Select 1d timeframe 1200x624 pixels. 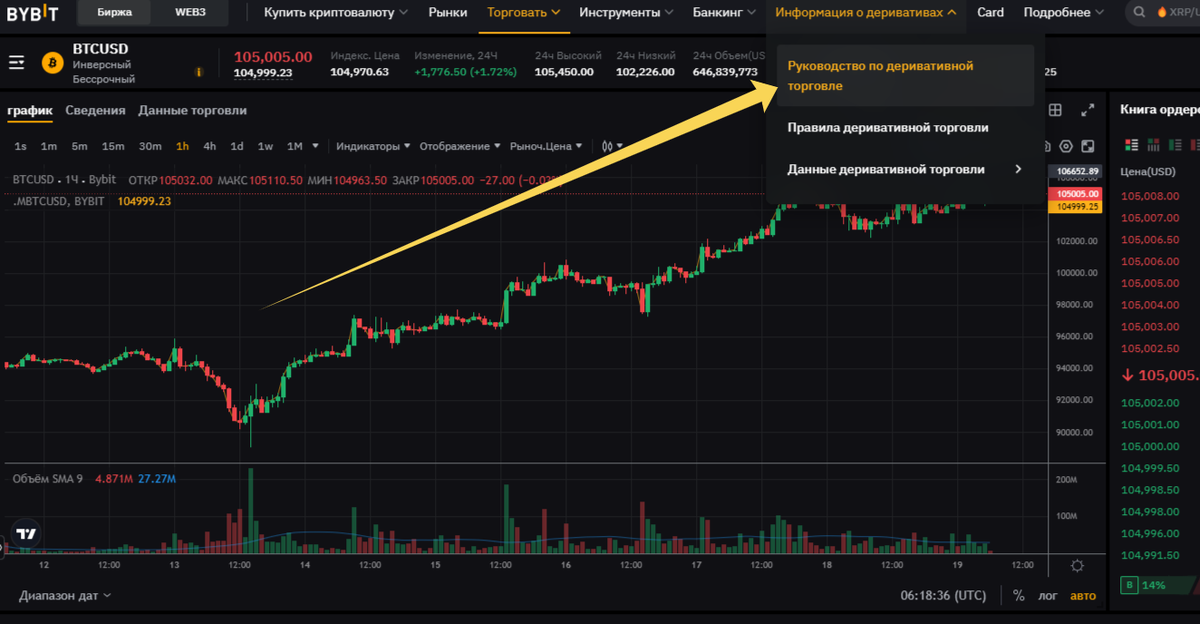pos(237,146)
